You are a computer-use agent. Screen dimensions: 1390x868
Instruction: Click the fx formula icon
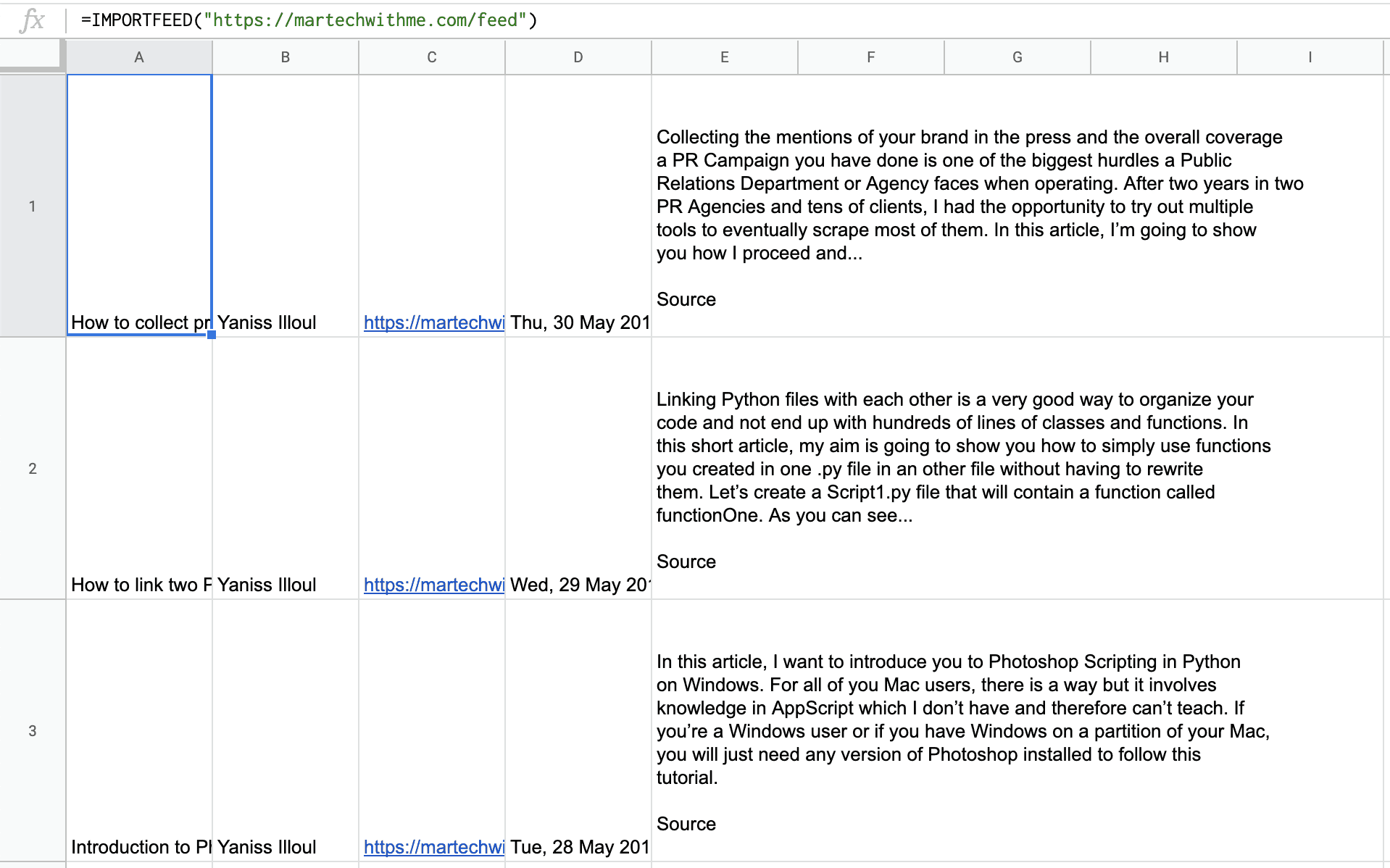coord(32,20)
